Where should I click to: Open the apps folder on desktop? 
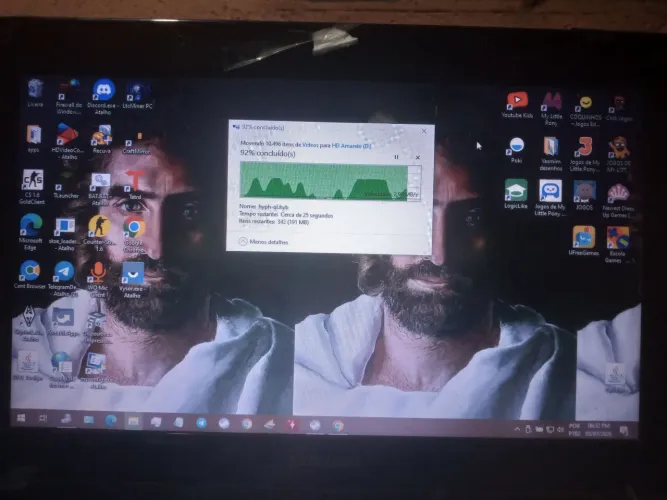point(34,138)
